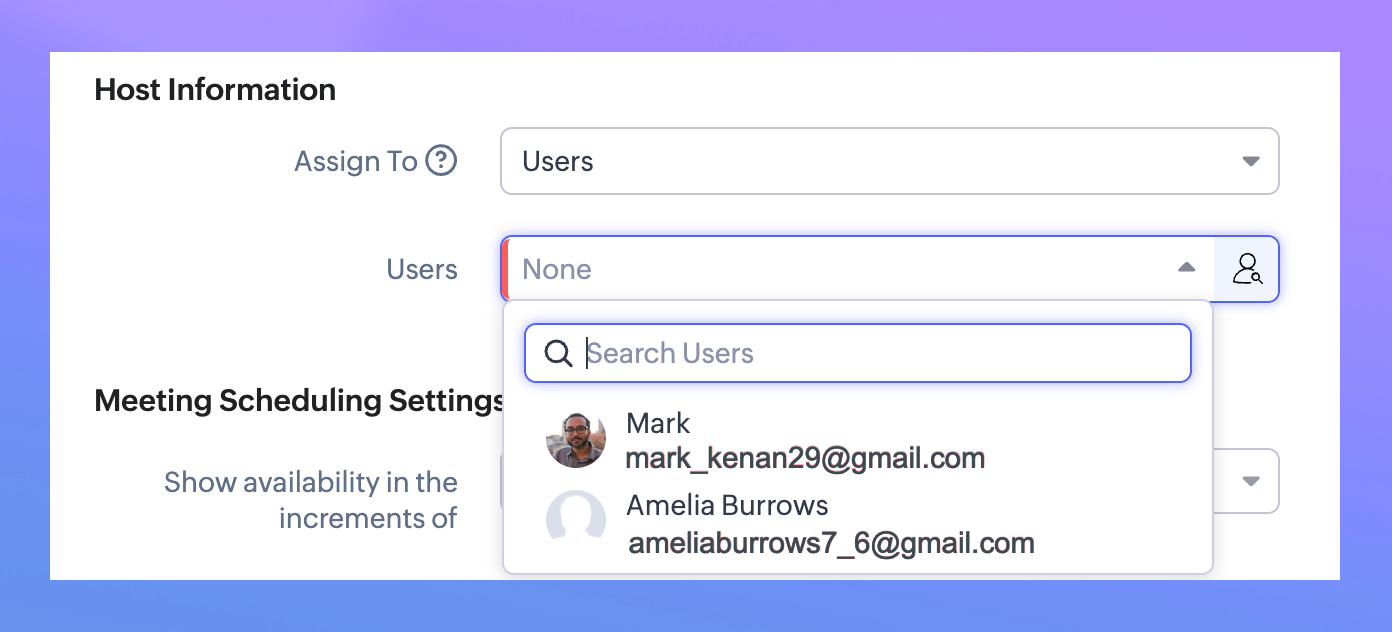Screen dimensions: 1392x632
Task: Click the ameliaburrows7_6@gmail.com email text
Action: (x=830, y=543)
